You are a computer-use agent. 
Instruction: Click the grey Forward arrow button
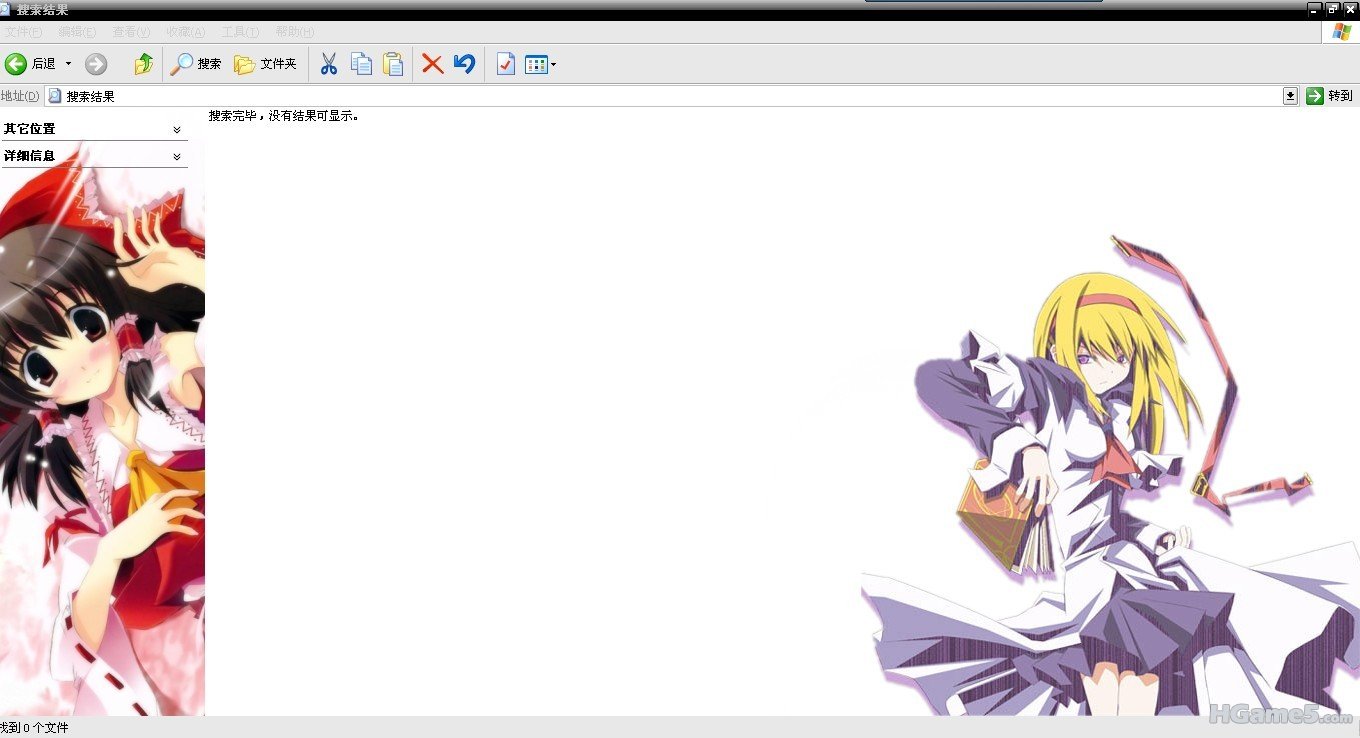[96, 64]
